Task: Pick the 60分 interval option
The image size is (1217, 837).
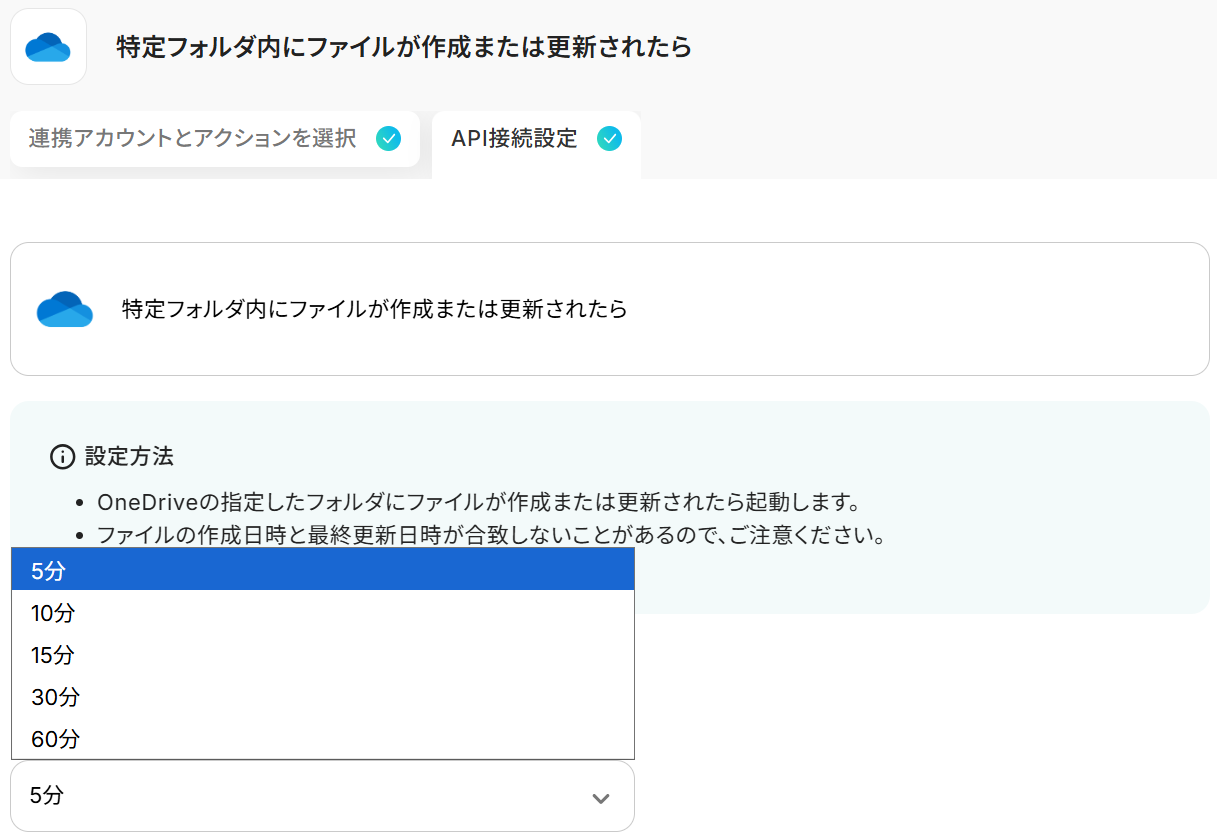Action: click(322, 739)
